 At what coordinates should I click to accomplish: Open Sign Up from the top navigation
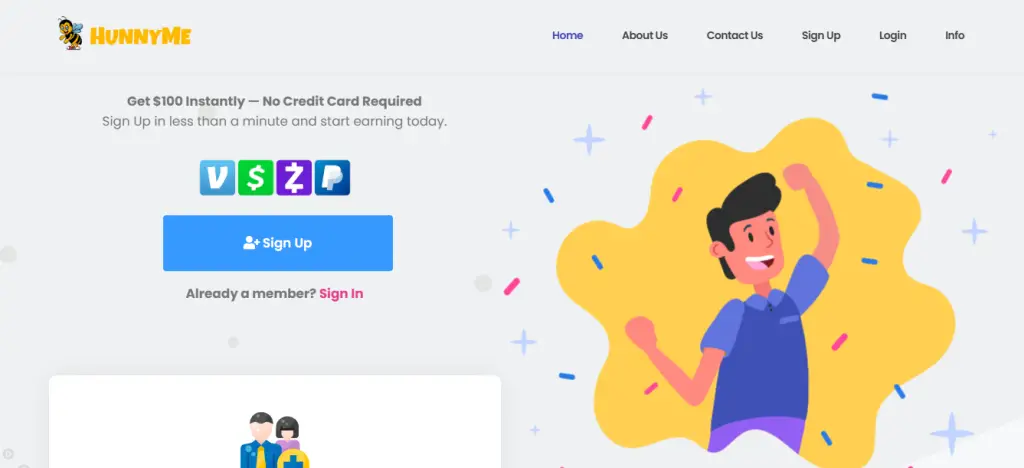click(x=821, y=35)
